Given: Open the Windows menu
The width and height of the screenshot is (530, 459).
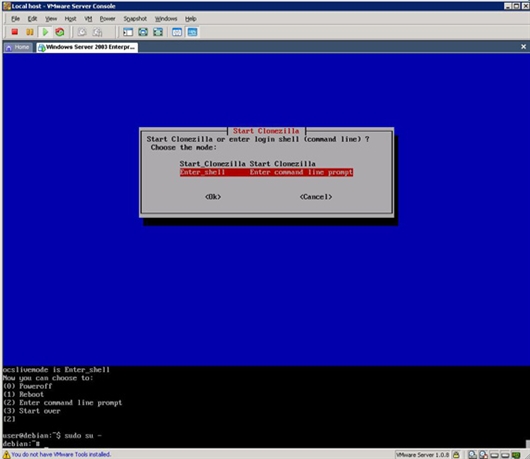Looking at the screenshot, I should pos(166,19).
